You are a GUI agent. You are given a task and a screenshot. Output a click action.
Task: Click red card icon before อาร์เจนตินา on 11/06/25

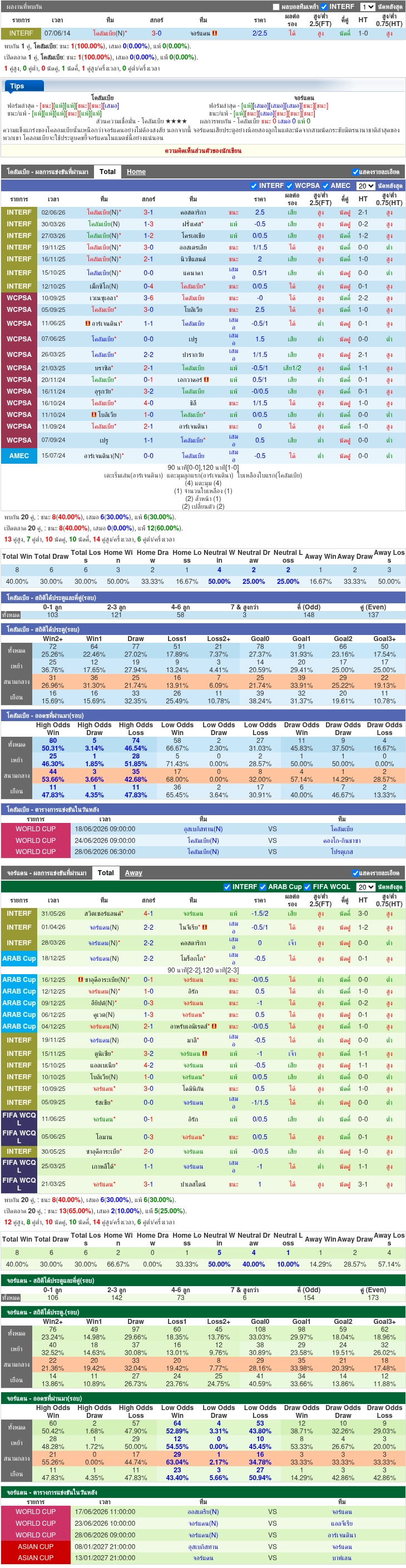[88, 324]
